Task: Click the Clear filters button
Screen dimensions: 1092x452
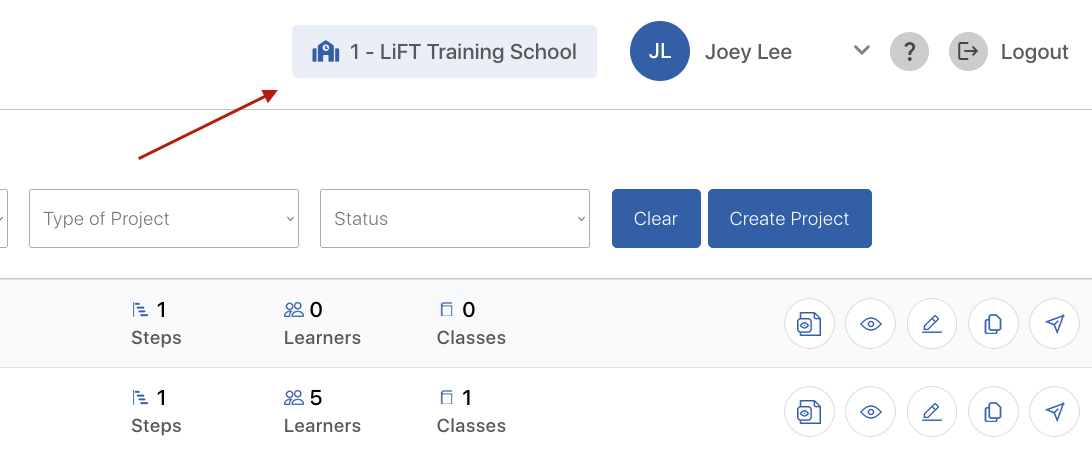Action: coord(656,219)
